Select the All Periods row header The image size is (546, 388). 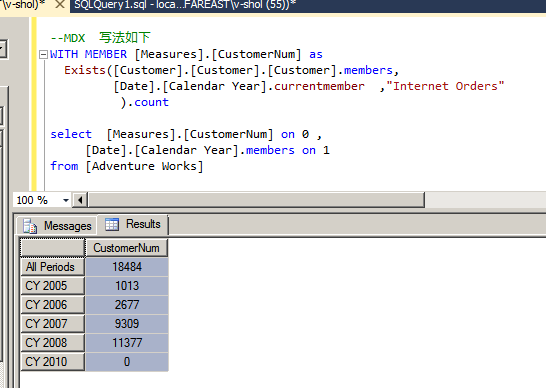[x=53, y=267]
